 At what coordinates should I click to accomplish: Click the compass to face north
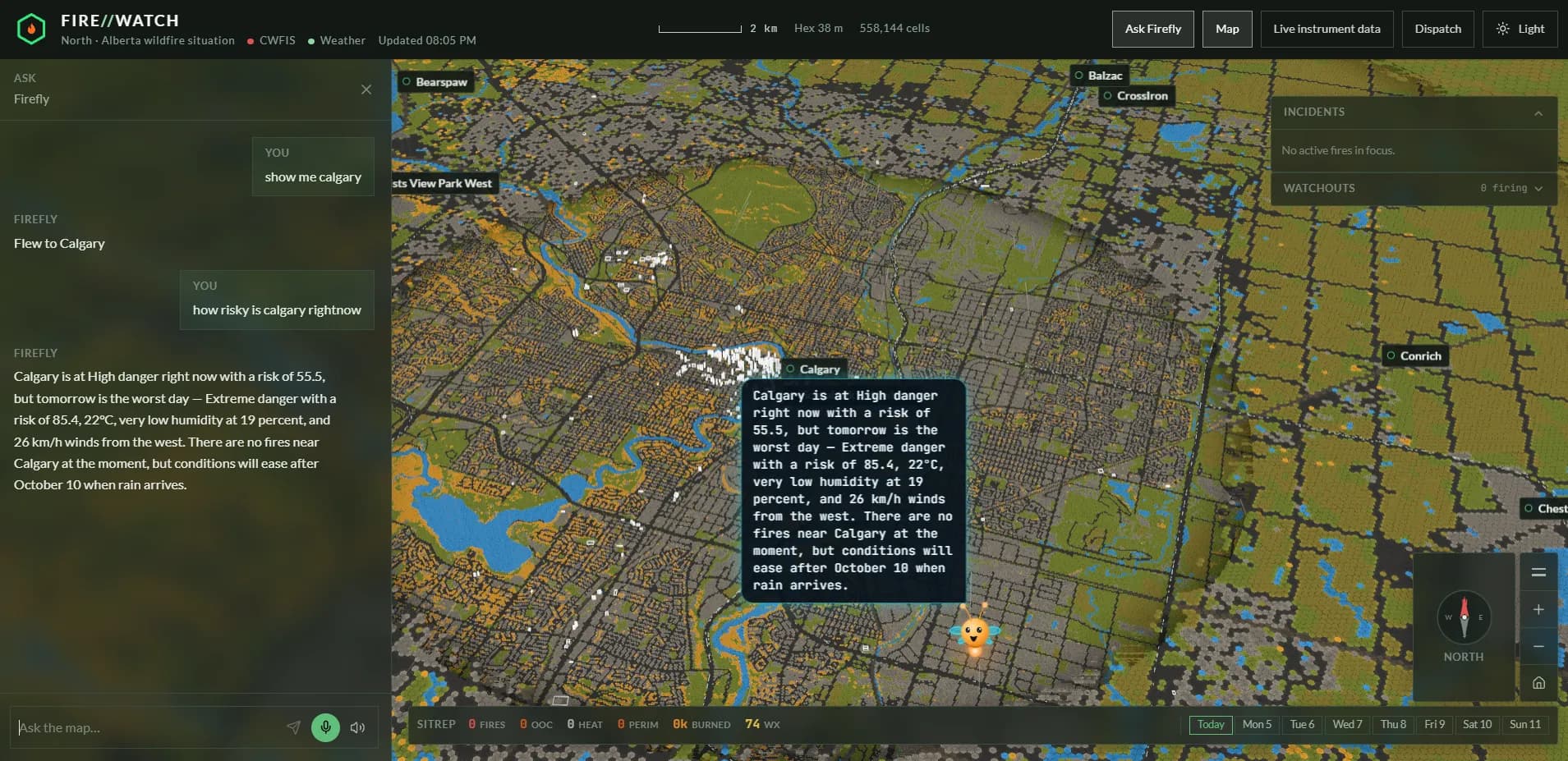coord(1464,617)
